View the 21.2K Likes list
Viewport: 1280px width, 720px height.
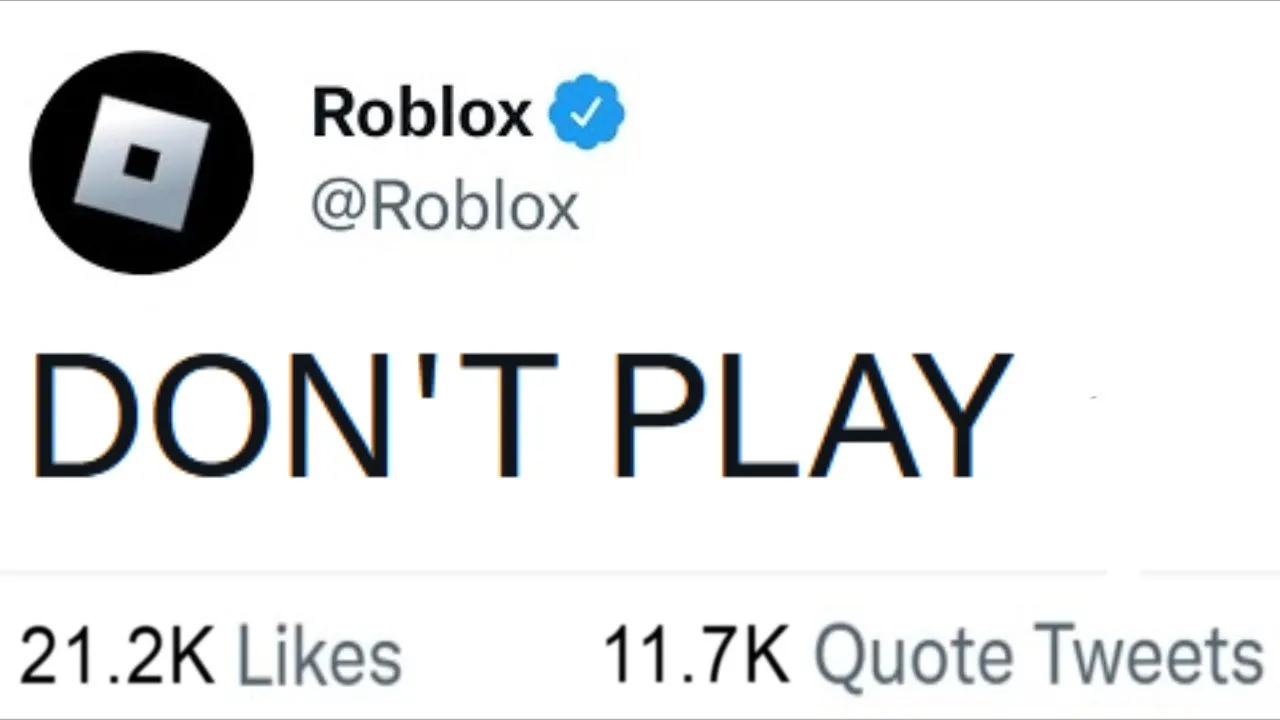pos(210,657)
